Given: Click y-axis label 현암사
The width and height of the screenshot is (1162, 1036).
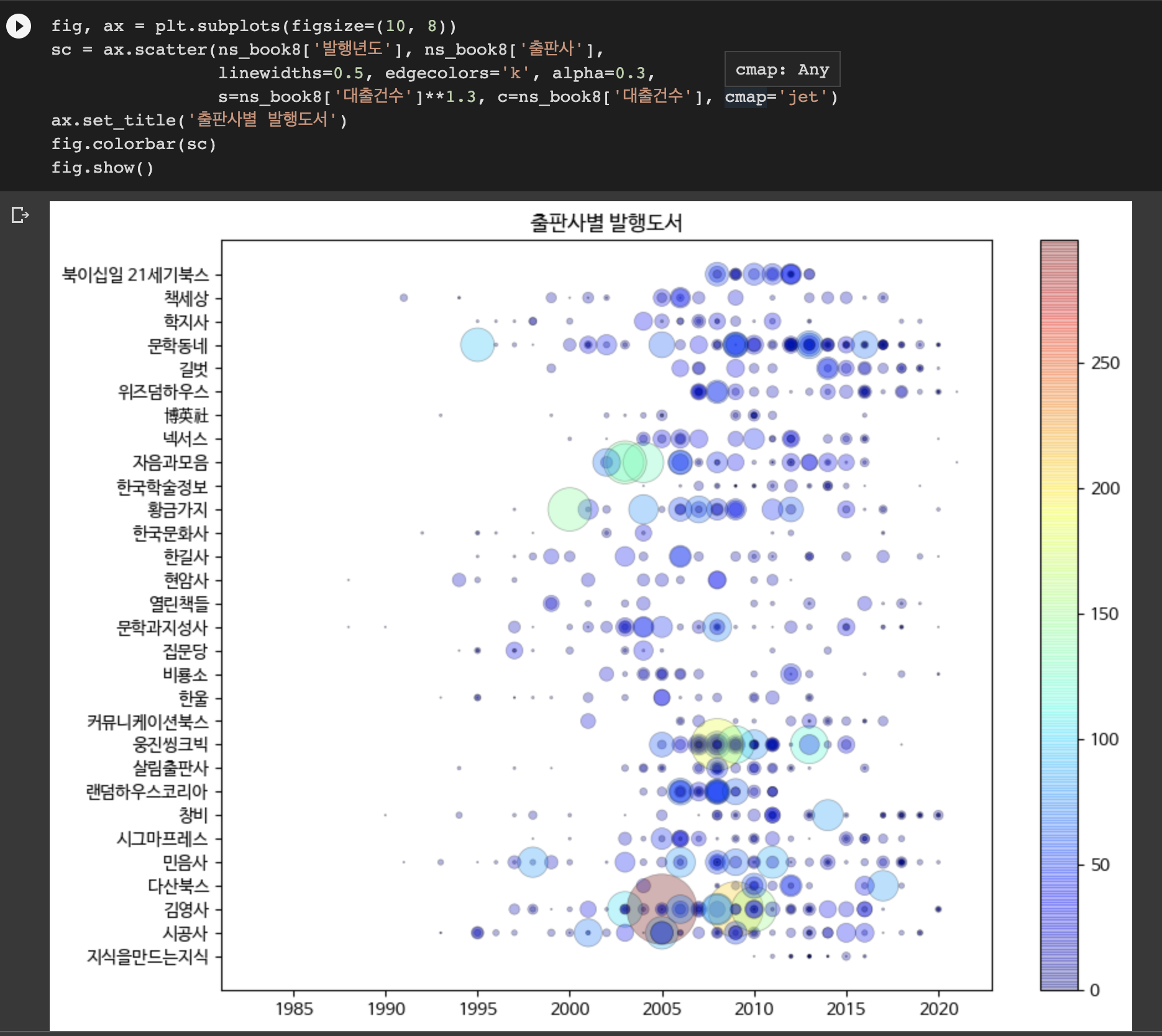Looking at the screenshot, I should tap(186, 580).
